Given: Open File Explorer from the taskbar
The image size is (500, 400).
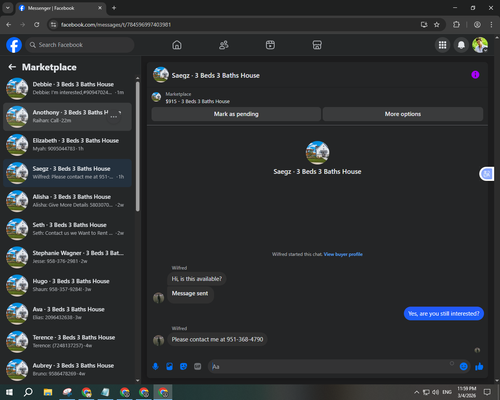Looking at the screenshot, I should [48, 392].
